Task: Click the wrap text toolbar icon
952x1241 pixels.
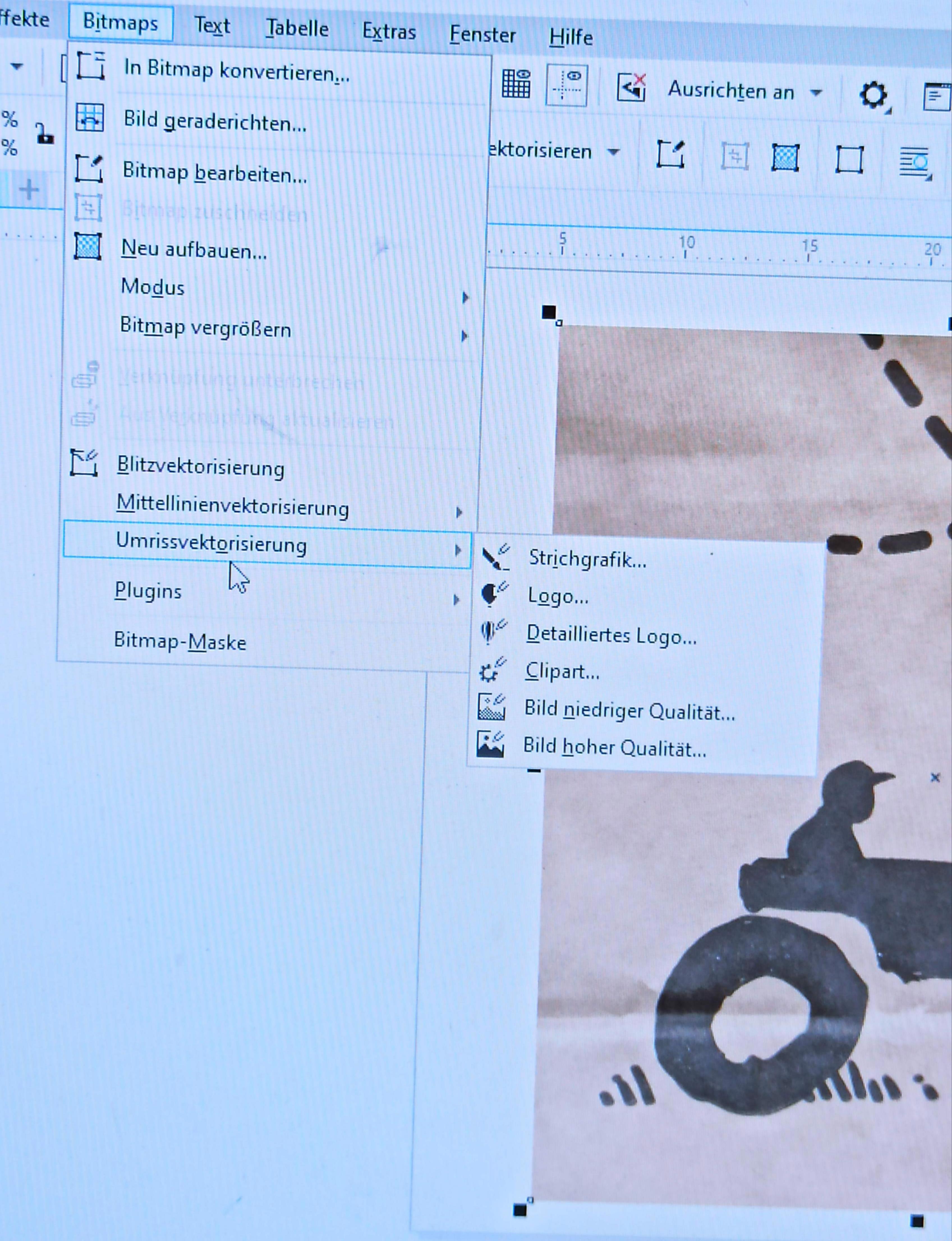Action: pyautogui.click(x=915, y=163)
